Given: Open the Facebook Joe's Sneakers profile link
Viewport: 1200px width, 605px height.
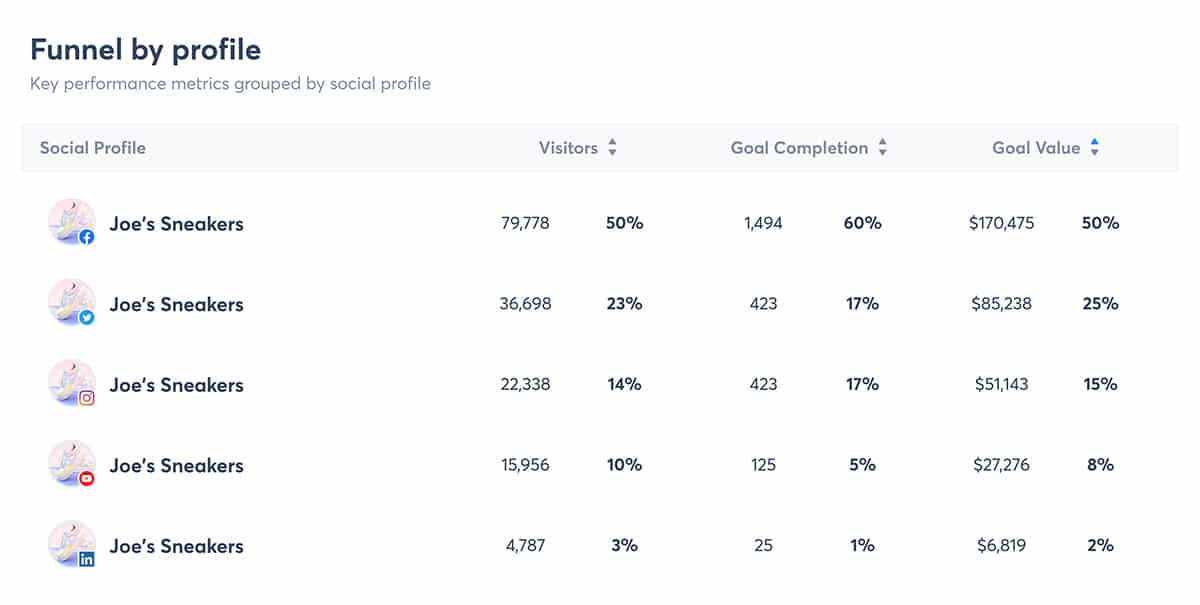Looking at the screenshot, I should [176, 223].
